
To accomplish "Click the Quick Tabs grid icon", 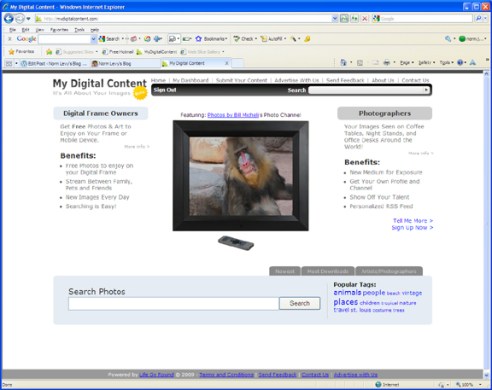I will [x=9, y=63].
